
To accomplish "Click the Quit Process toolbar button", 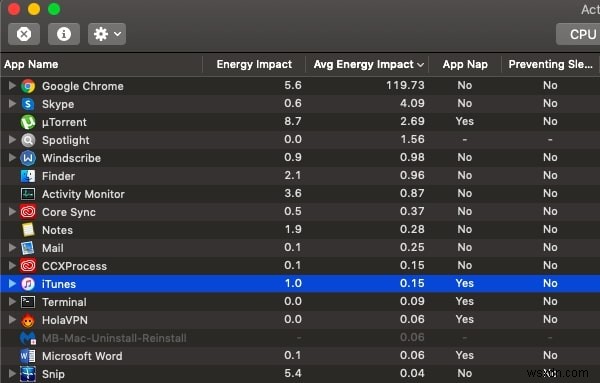I will pyautogui.click(x=24, y=34).
